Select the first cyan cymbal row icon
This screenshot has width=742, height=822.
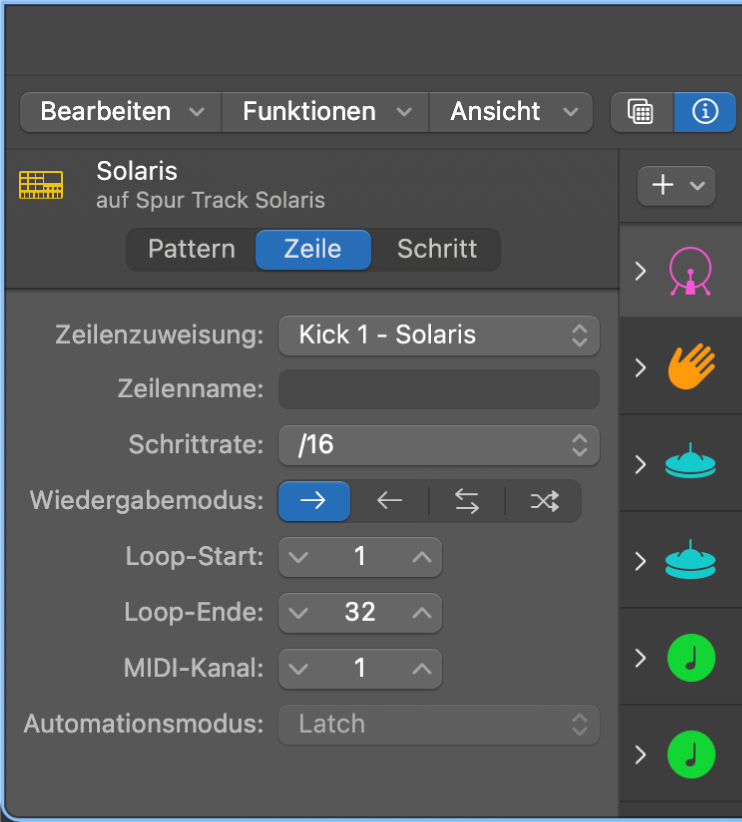coord(690,462)
